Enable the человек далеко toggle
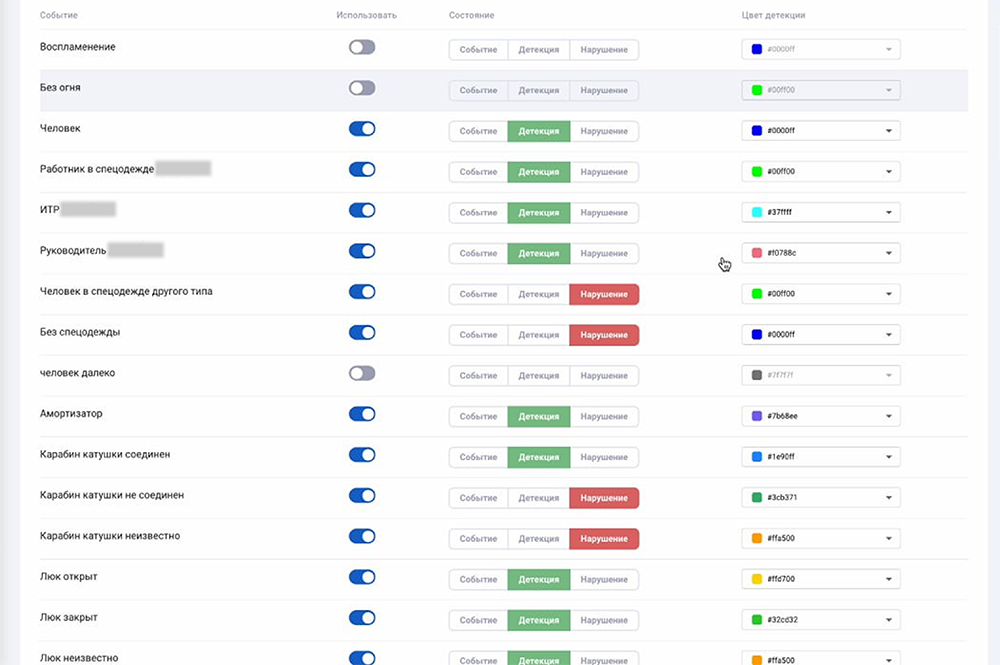This screenshot has width=1000, height=665. 361,373
